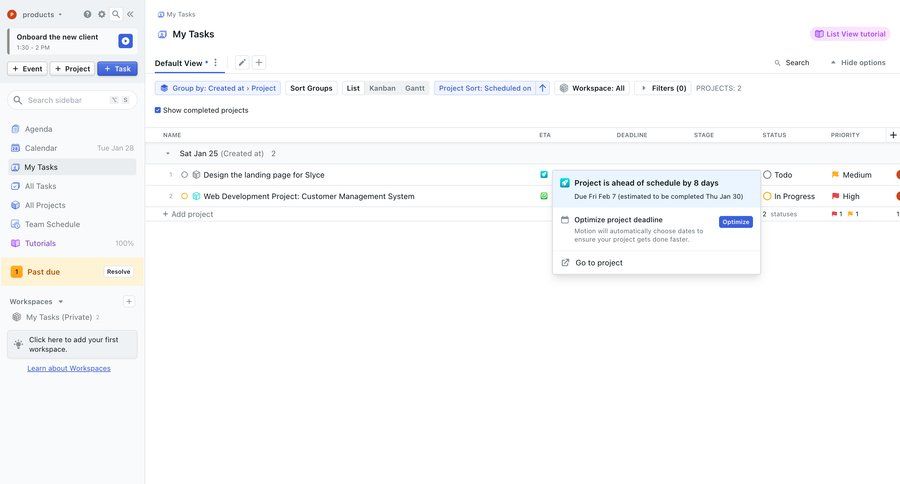Change Medium priority flag
This screenshot has width=900, height=484.
851,175
